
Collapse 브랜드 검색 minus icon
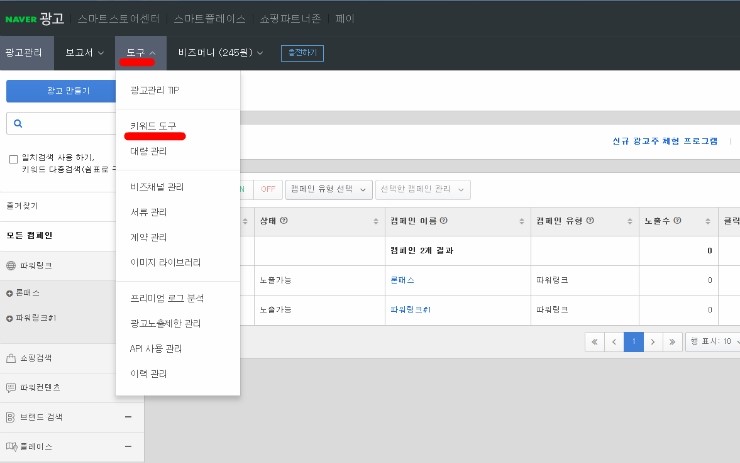pos(128,417)
